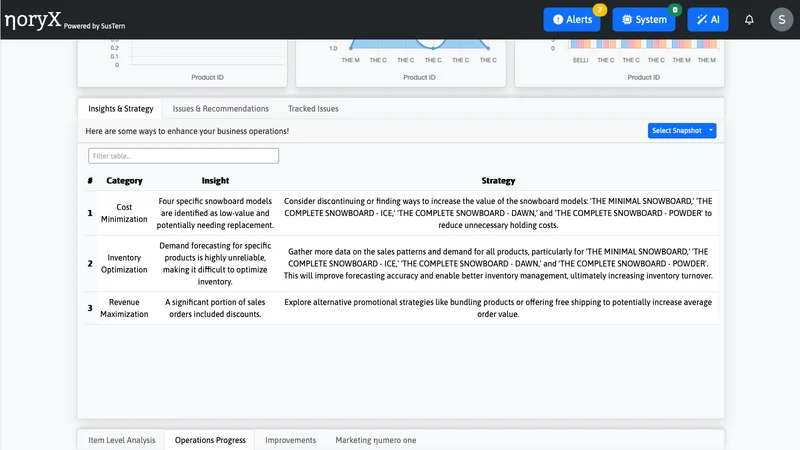Open the user profile avatar S
The width and height of the screenshot is (800, 450).
pos(782,19)
